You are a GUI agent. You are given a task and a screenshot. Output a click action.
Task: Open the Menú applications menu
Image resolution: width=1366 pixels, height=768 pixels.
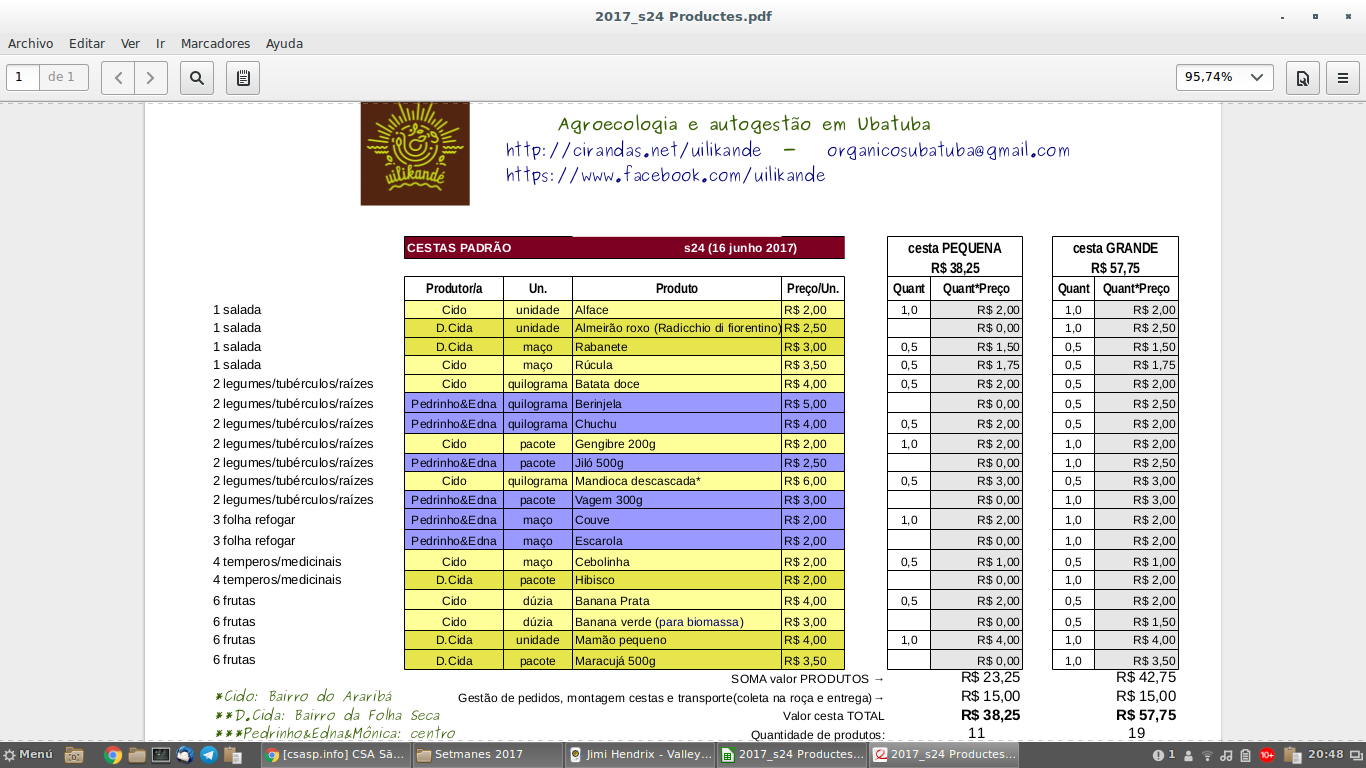pos(28,755)
